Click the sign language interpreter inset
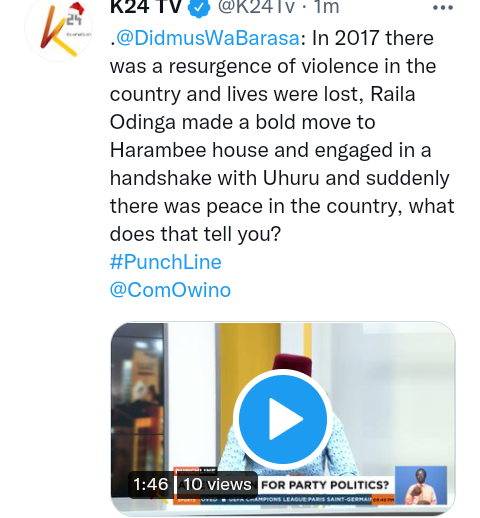 [421, 485]
